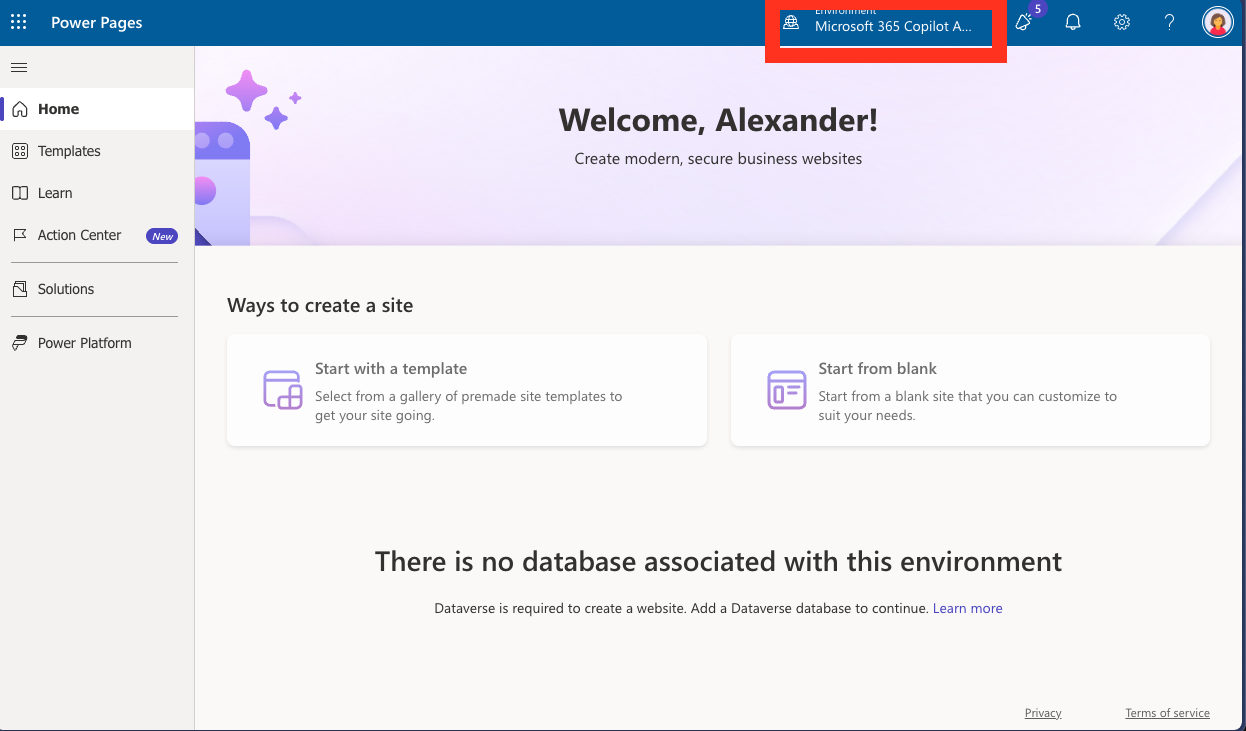Image resolution: width=1246 pixels, height=731 pixels.
Task: Follow the Learn more Dataverse link
Action: click(x=967, y=608)
